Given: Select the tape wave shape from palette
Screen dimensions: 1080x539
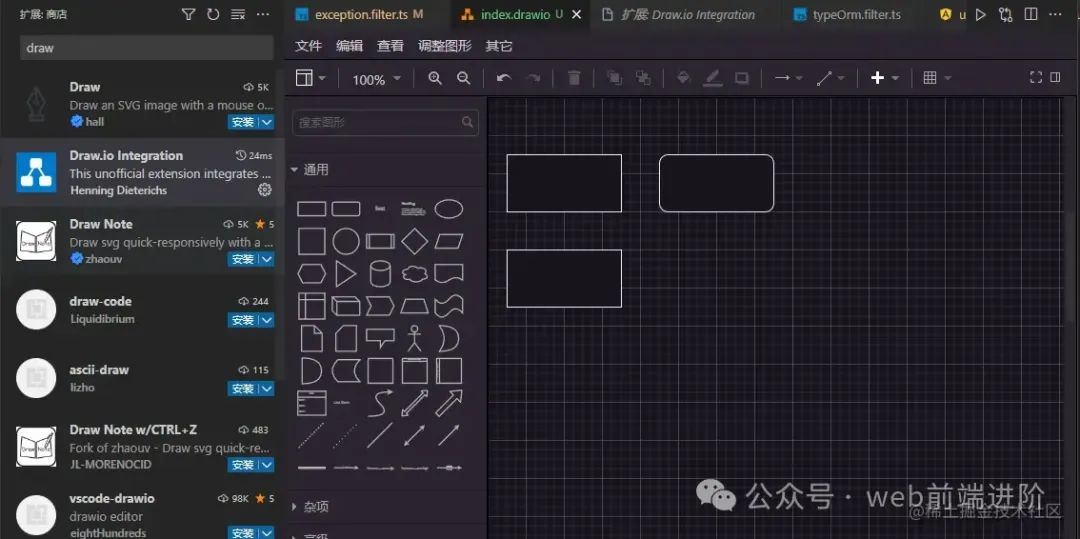Looking at the screenshot, I should tap(448, 306).
